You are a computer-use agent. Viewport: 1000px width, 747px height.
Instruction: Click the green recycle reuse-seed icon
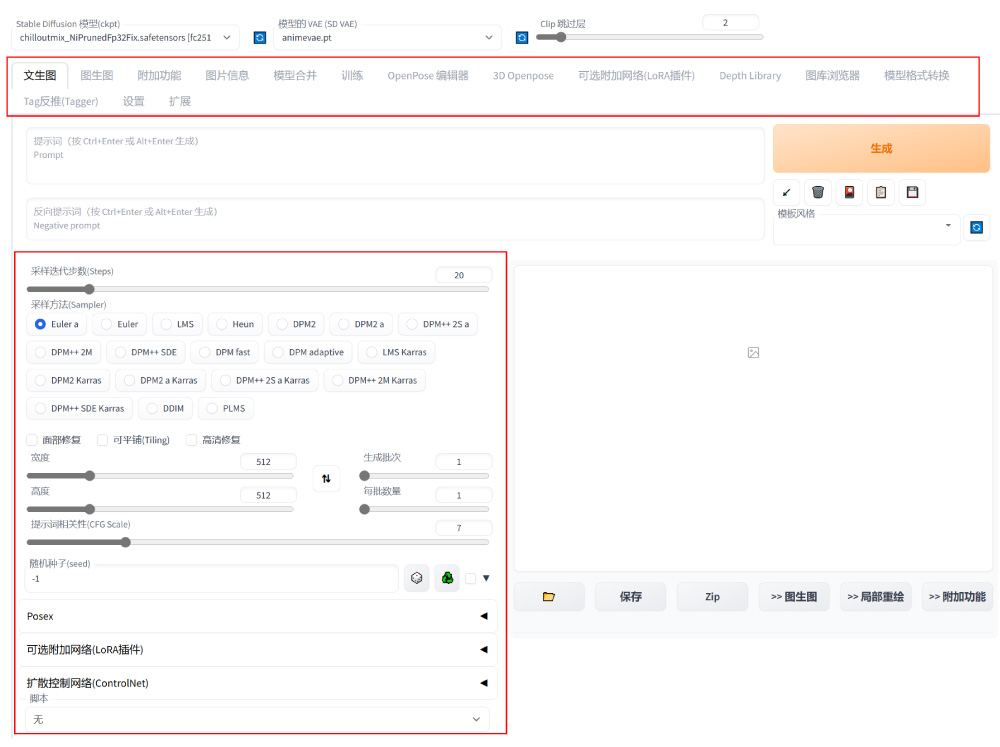(447, 578)
